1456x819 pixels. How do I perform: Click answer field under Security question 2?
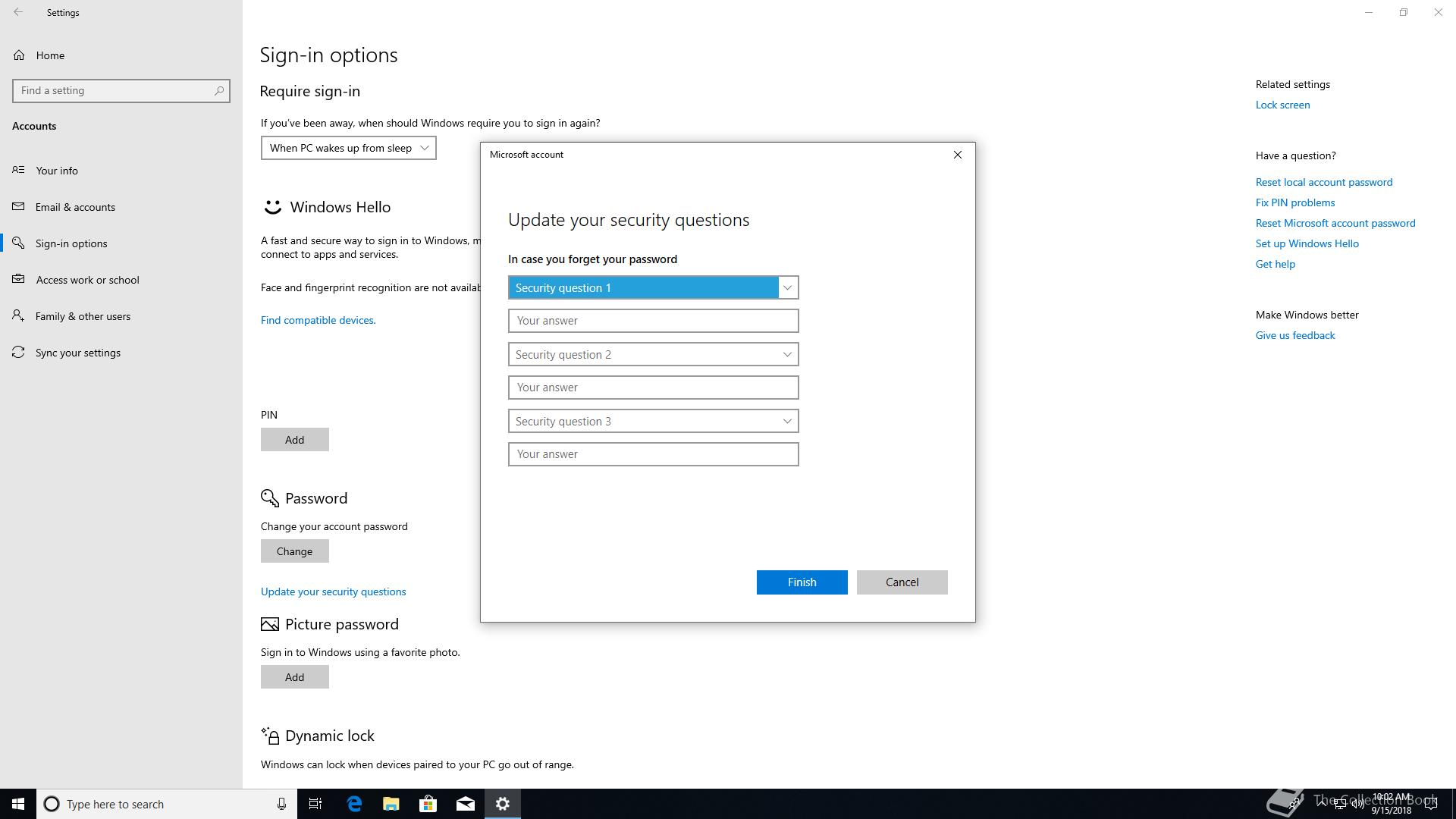(653, 388)
